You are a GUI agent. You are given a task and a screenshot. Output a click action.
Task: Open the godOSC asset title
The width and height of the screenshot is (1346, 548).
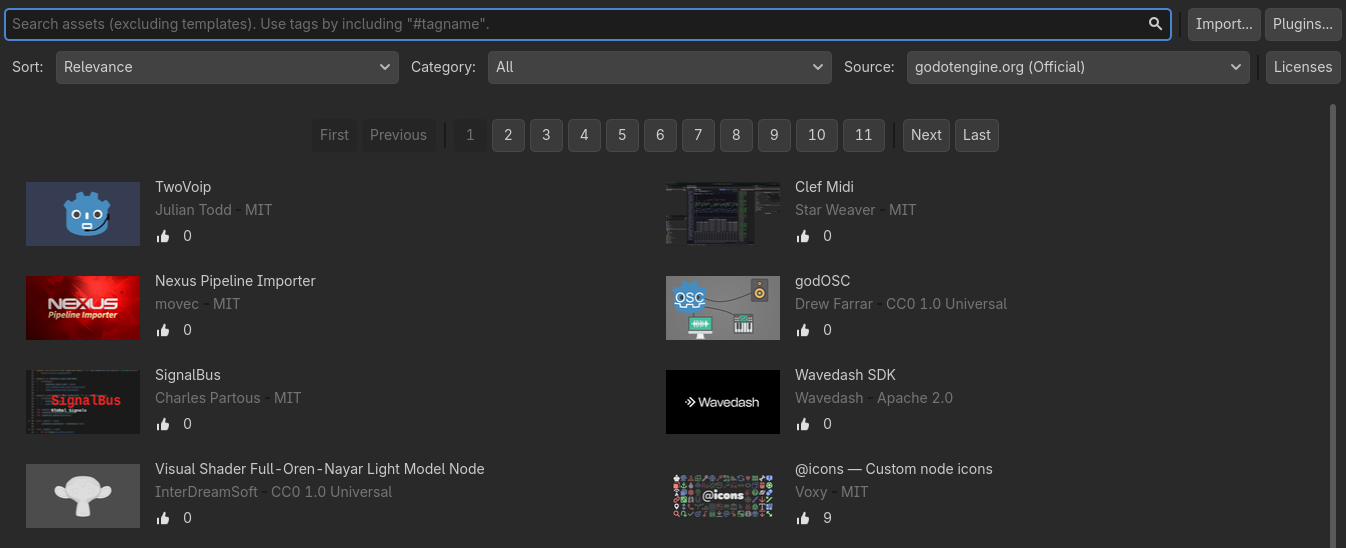(x=822, y=281)
